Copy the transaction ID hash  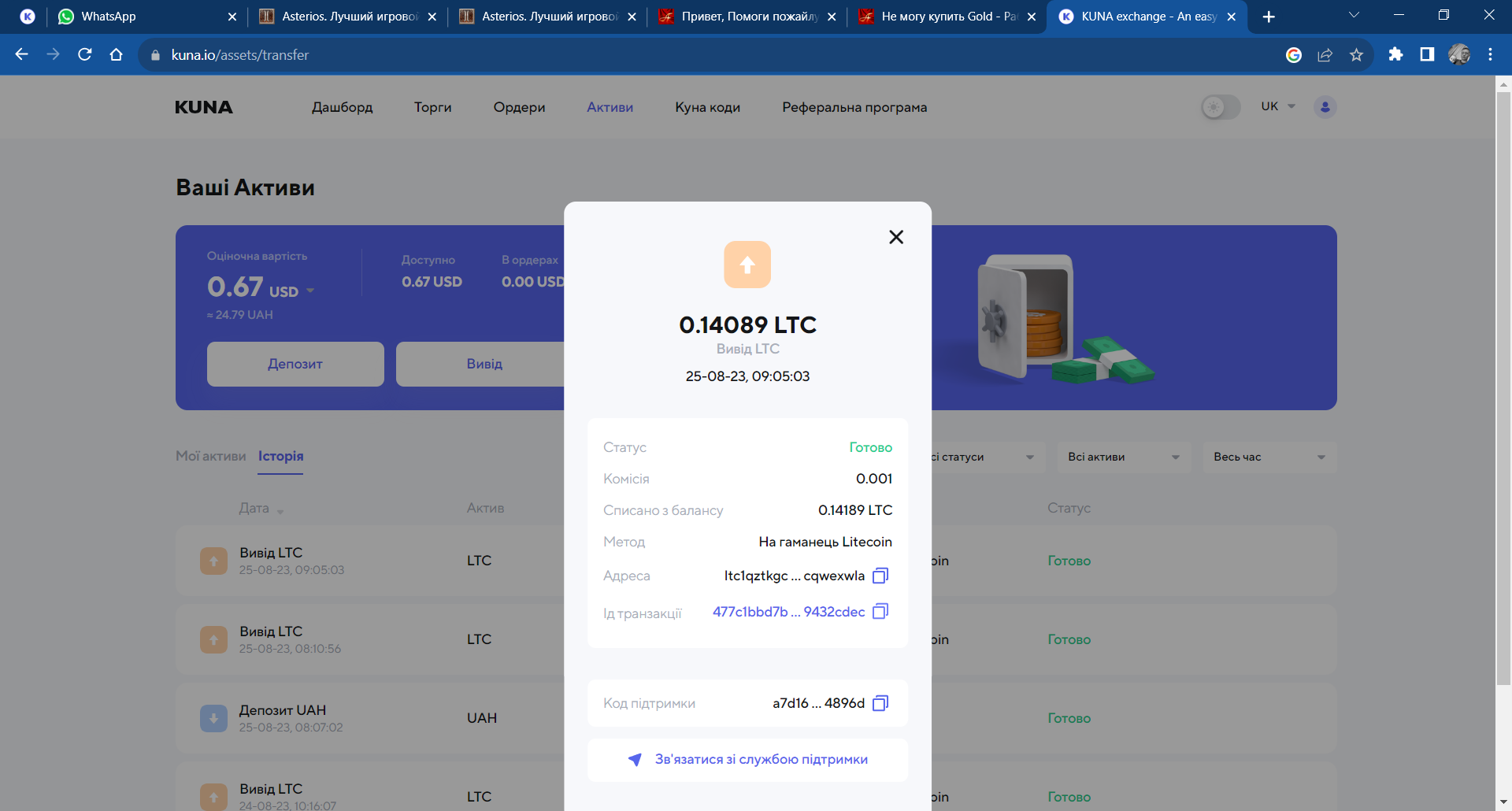880,612
